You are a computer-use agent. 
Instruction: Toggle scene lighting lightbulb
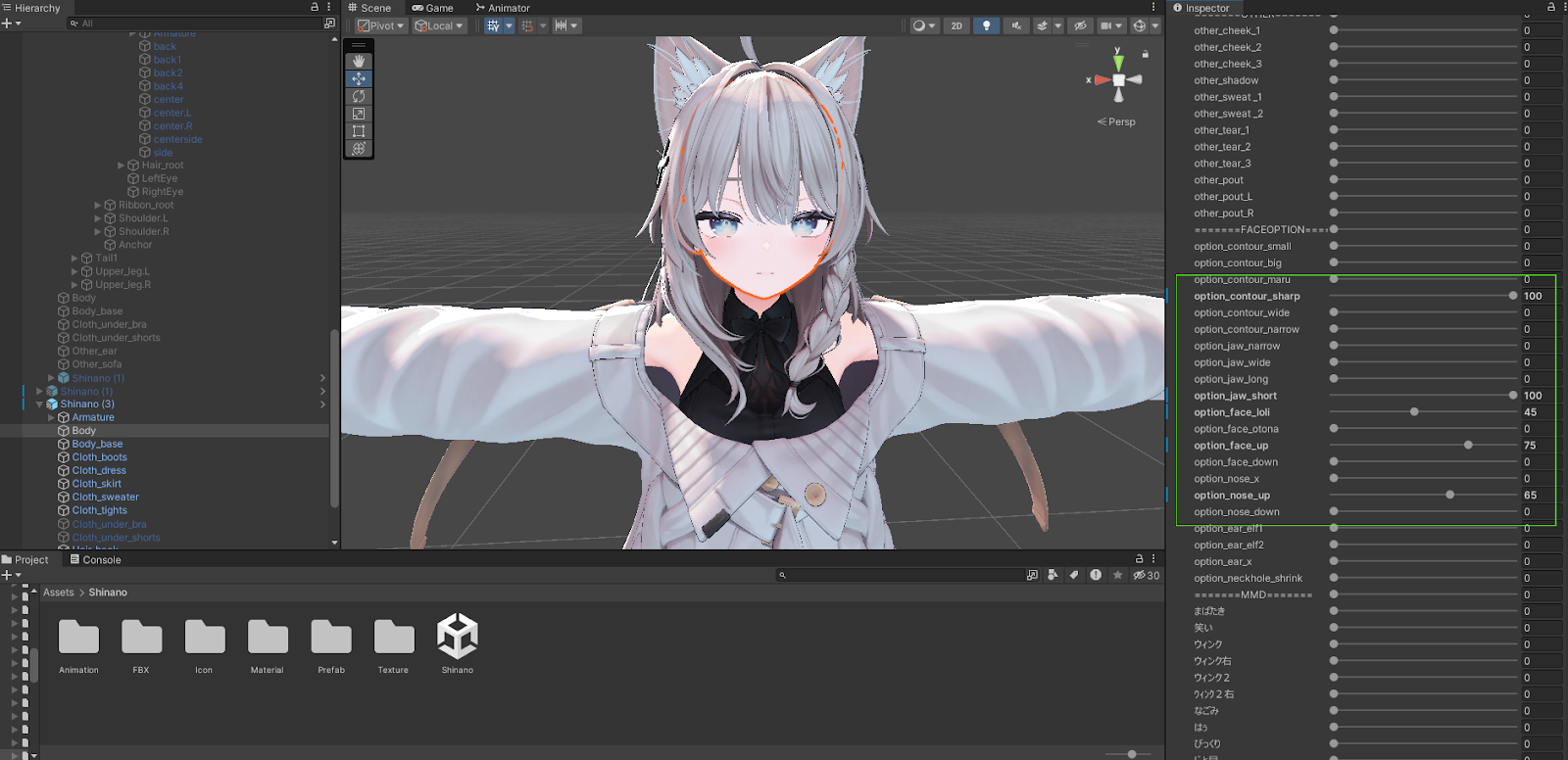(986, 25)
